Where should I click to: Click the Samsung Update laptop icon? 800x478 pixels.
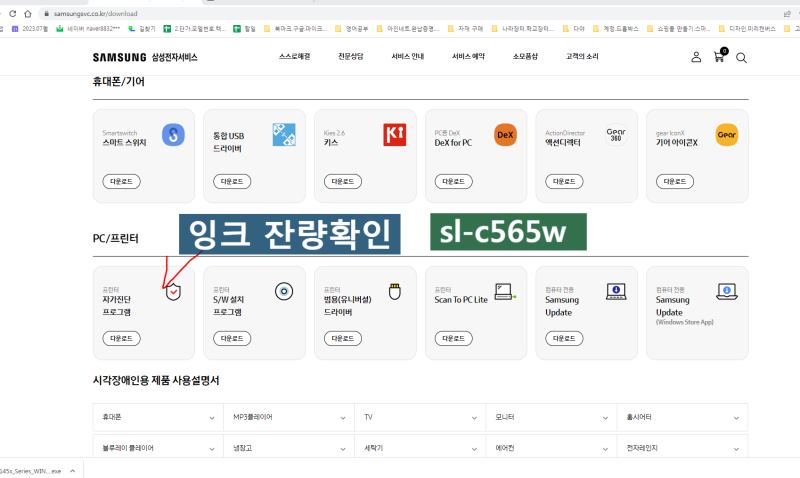coord(616,291)
